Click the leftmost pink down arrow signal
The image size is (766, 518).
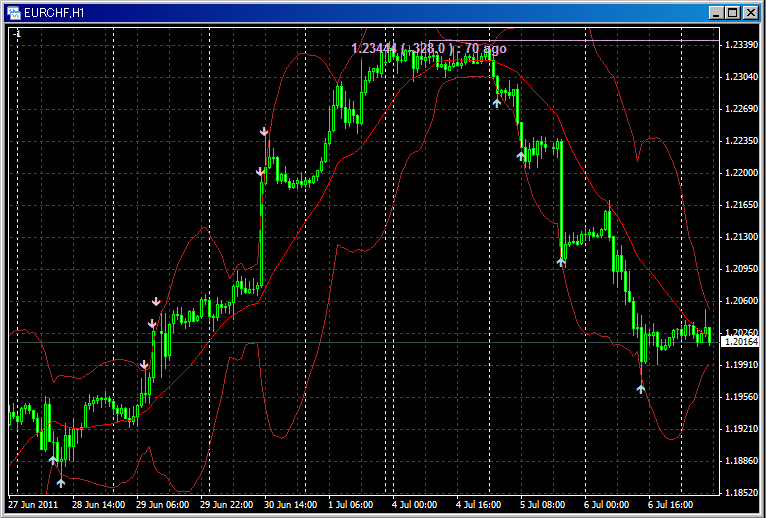tap(144, 365)
